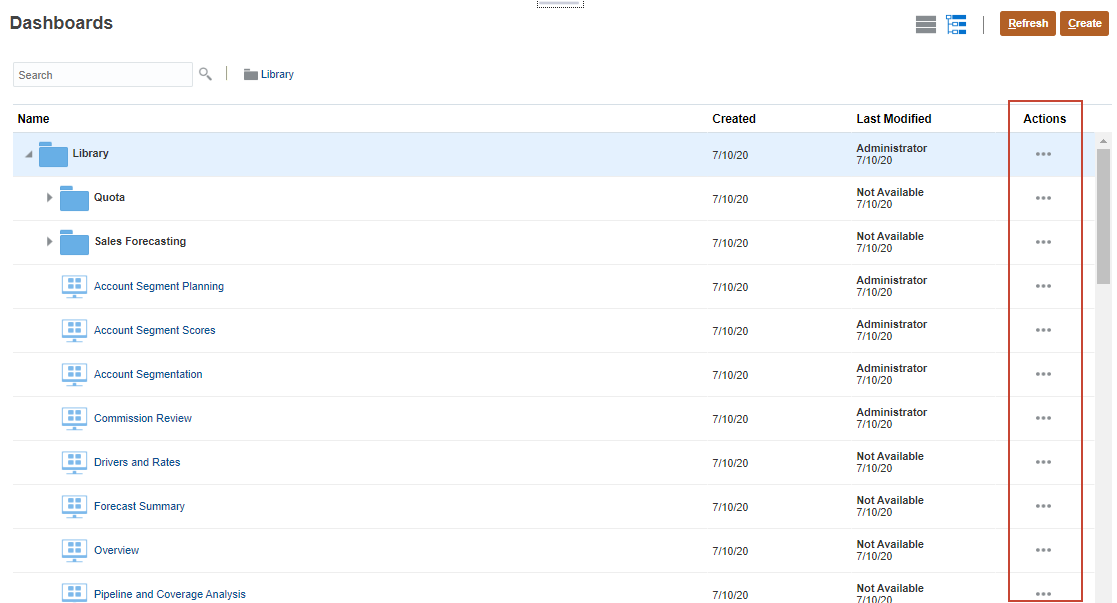Click the Overview dashboard icon
The width and height of the screenshot is (1117, 603).
coord(74,550)
